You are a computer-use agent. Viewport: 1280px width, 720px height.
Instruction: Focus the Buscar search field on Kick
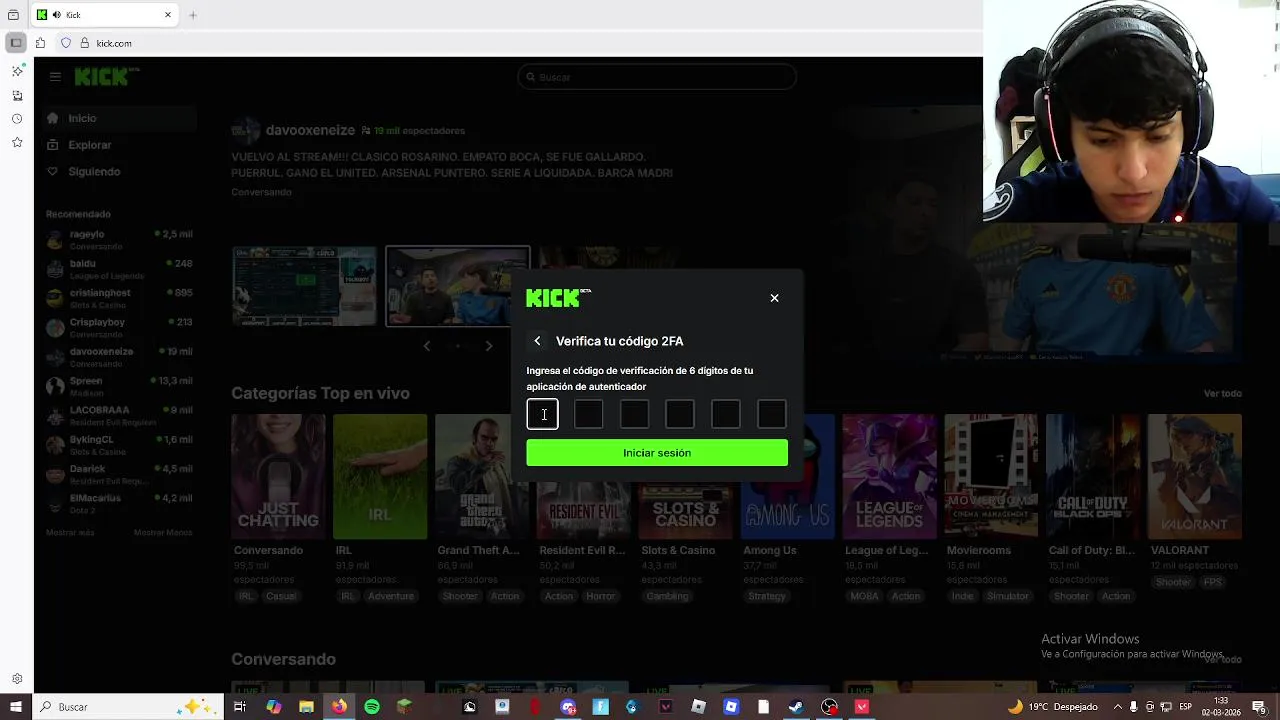(657, 77)
